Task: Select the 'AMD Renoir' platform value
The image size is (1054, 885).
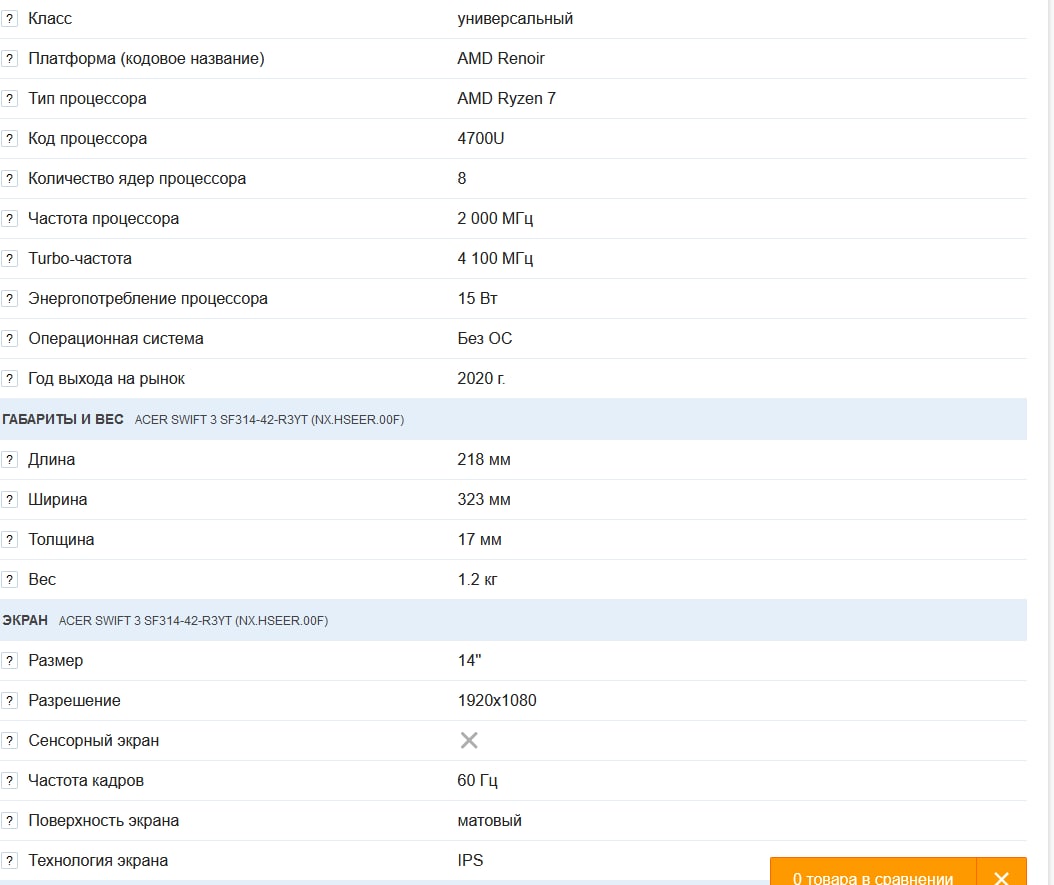Action: 501,58
